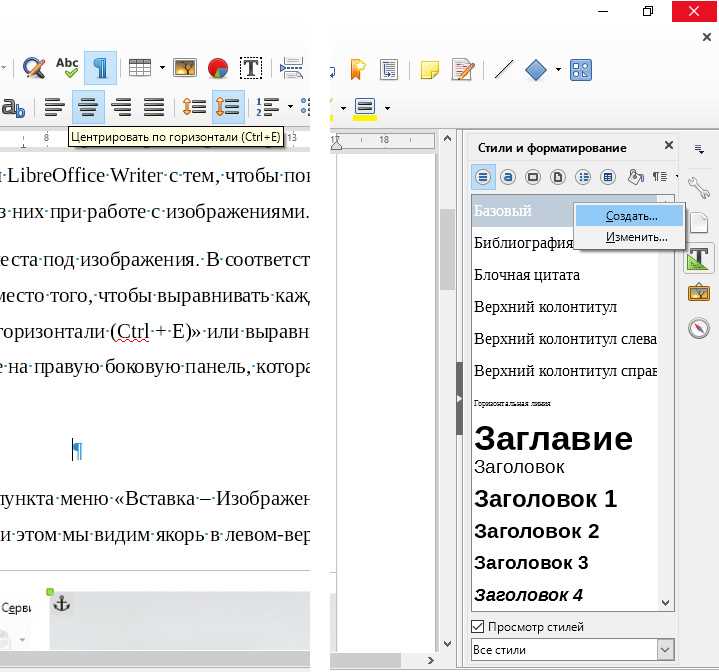Open the numbered list dropdown arrow

(290, 107)
